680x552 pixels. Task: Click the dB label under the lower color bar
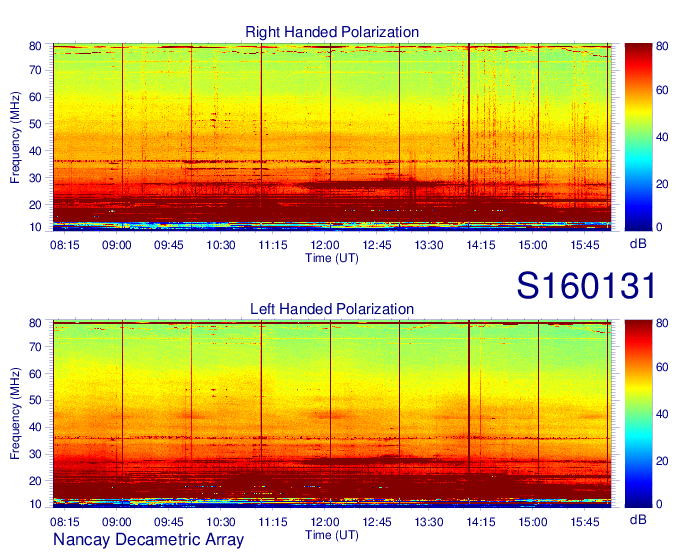click(x=638, y=519)
